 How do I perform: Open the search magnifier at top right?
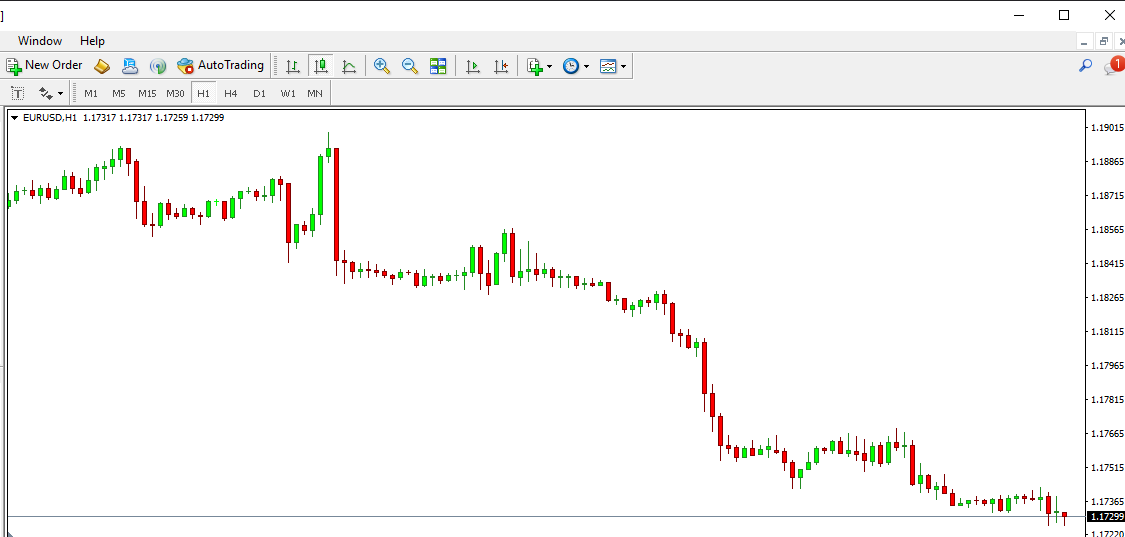pos(1086,66)
